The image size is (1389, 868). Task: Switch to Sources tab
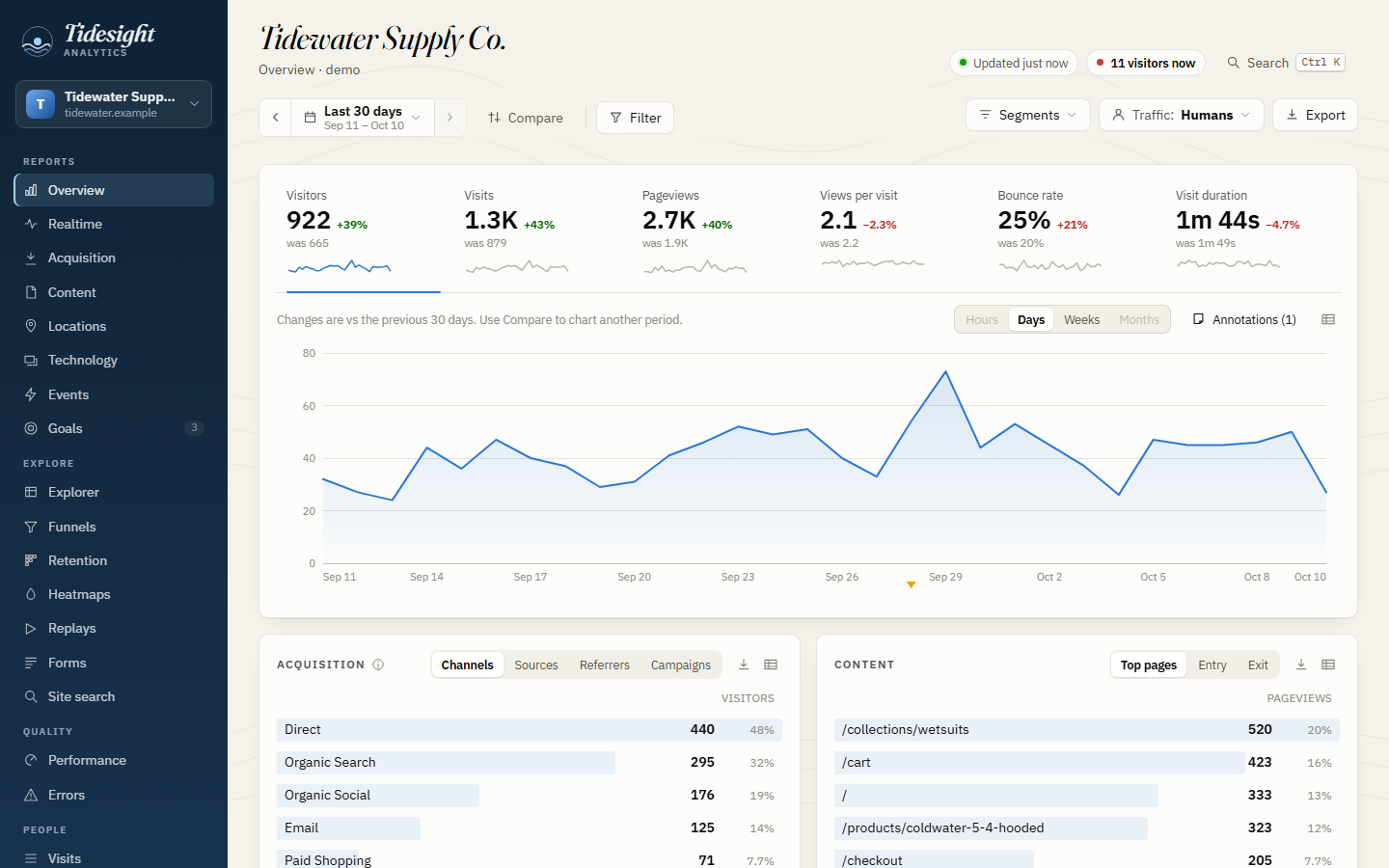pyautogui.click(x=536, y=665)
